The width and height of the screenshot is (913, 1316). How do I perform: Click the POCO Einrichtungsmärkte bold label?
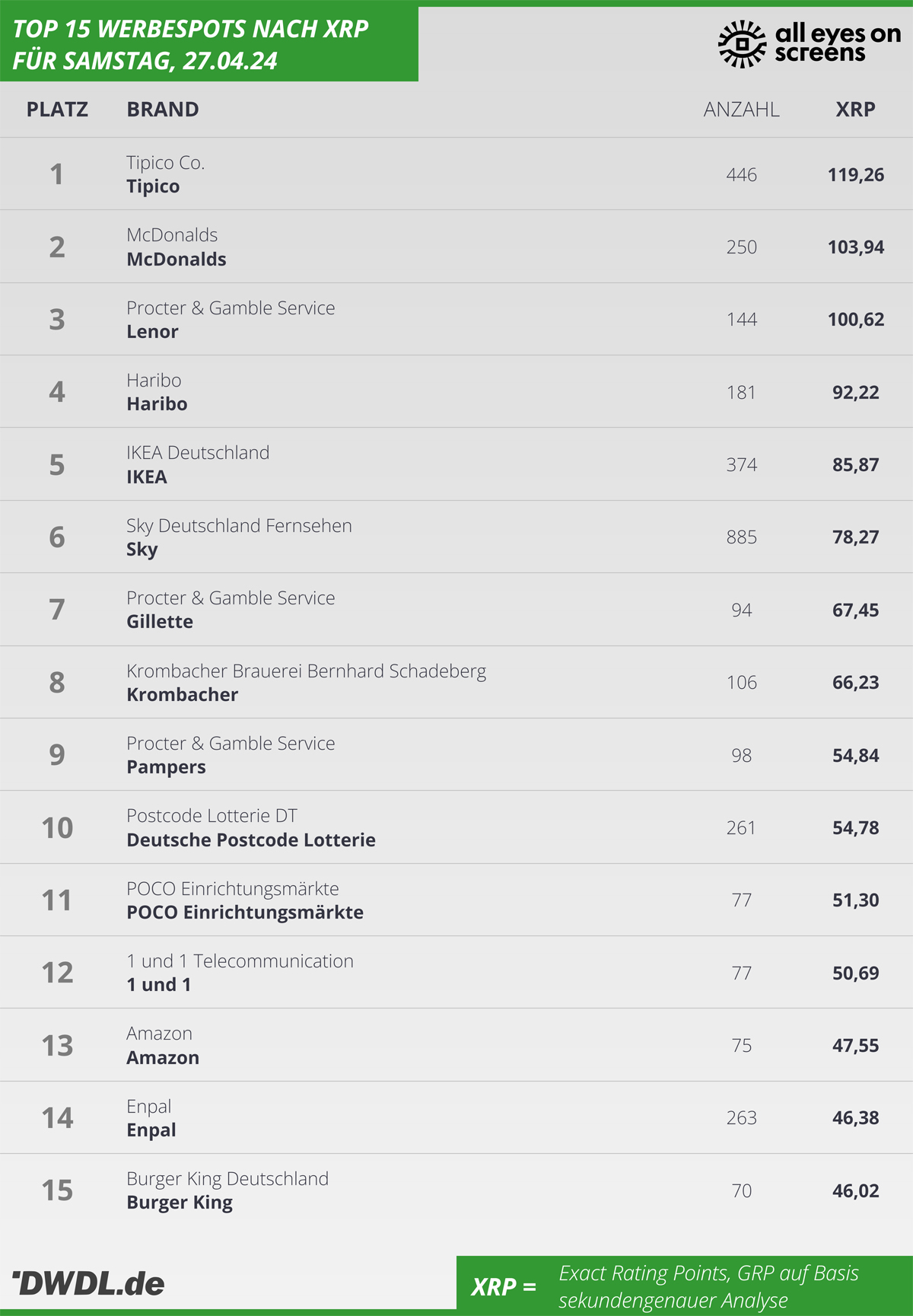(245, 912)
